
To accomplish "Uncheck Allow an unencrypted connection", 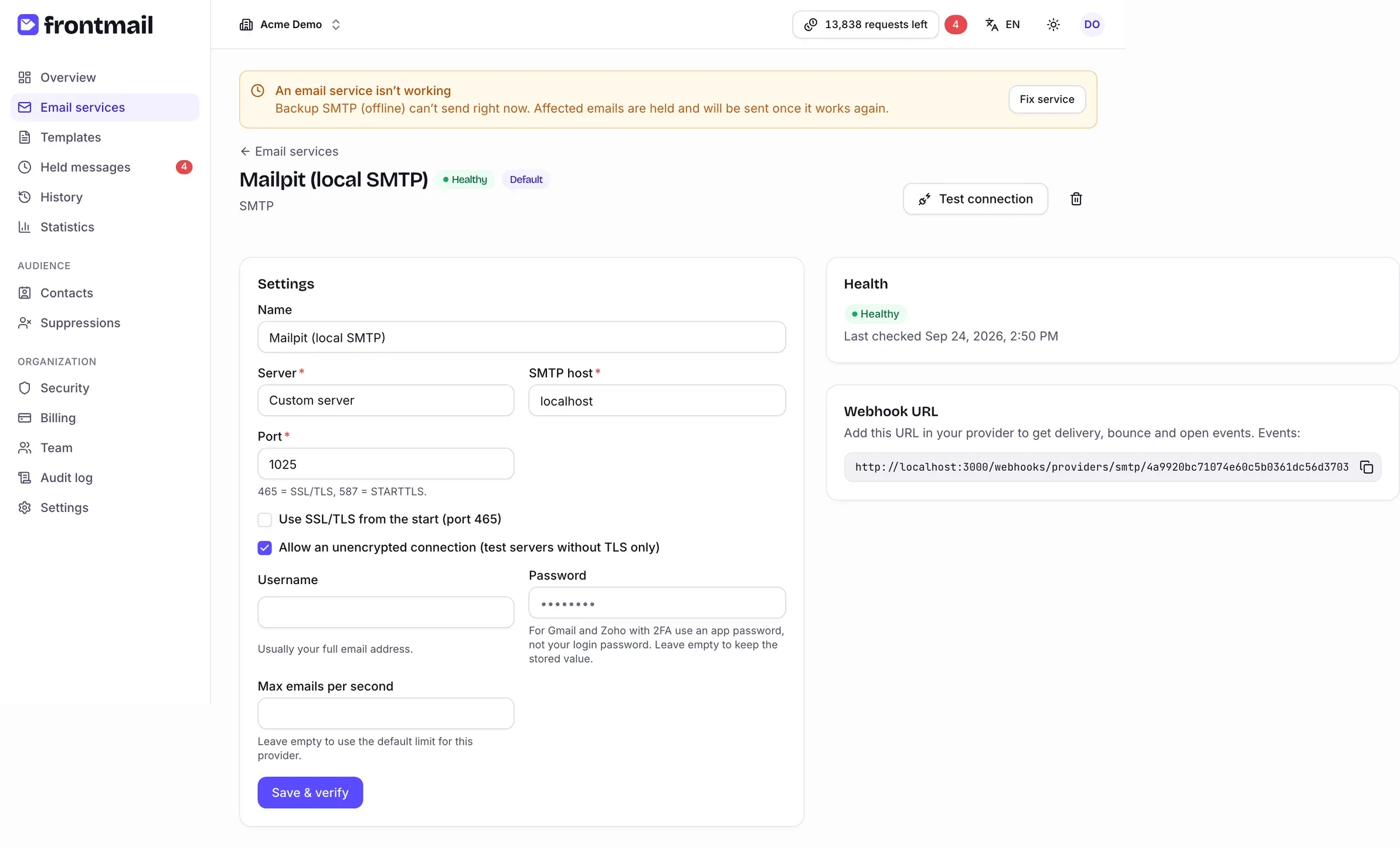I will tap(265, 548).
